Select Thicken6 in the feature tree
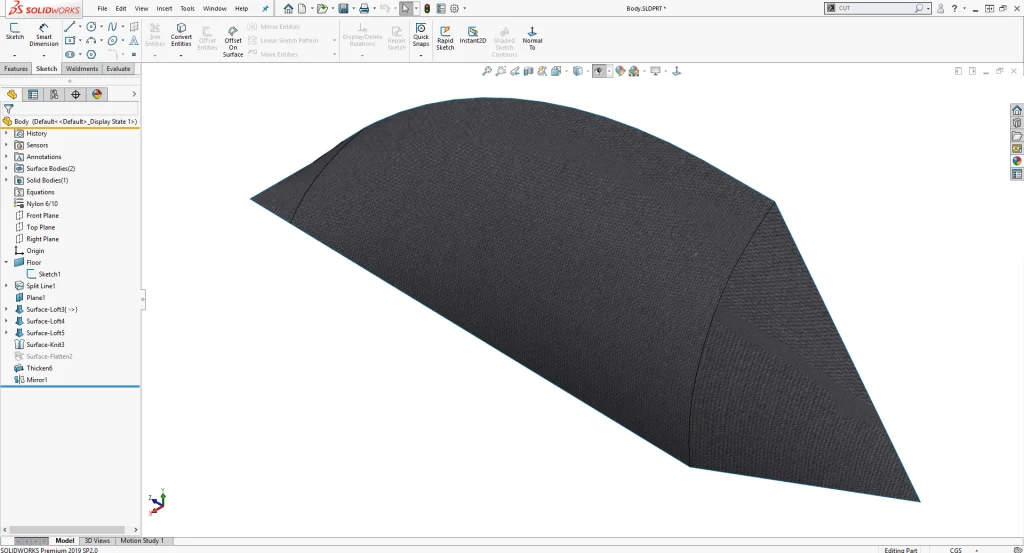Screen dimensions: 1024x553 point(39,368)
